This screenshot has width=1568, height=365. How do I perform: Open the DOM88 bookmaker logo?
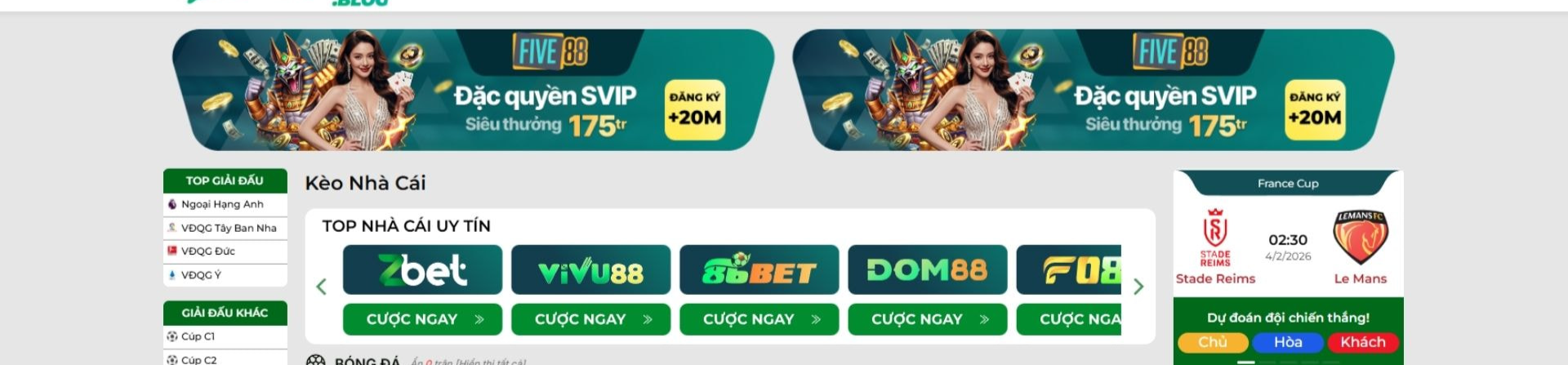coord(927,269)
